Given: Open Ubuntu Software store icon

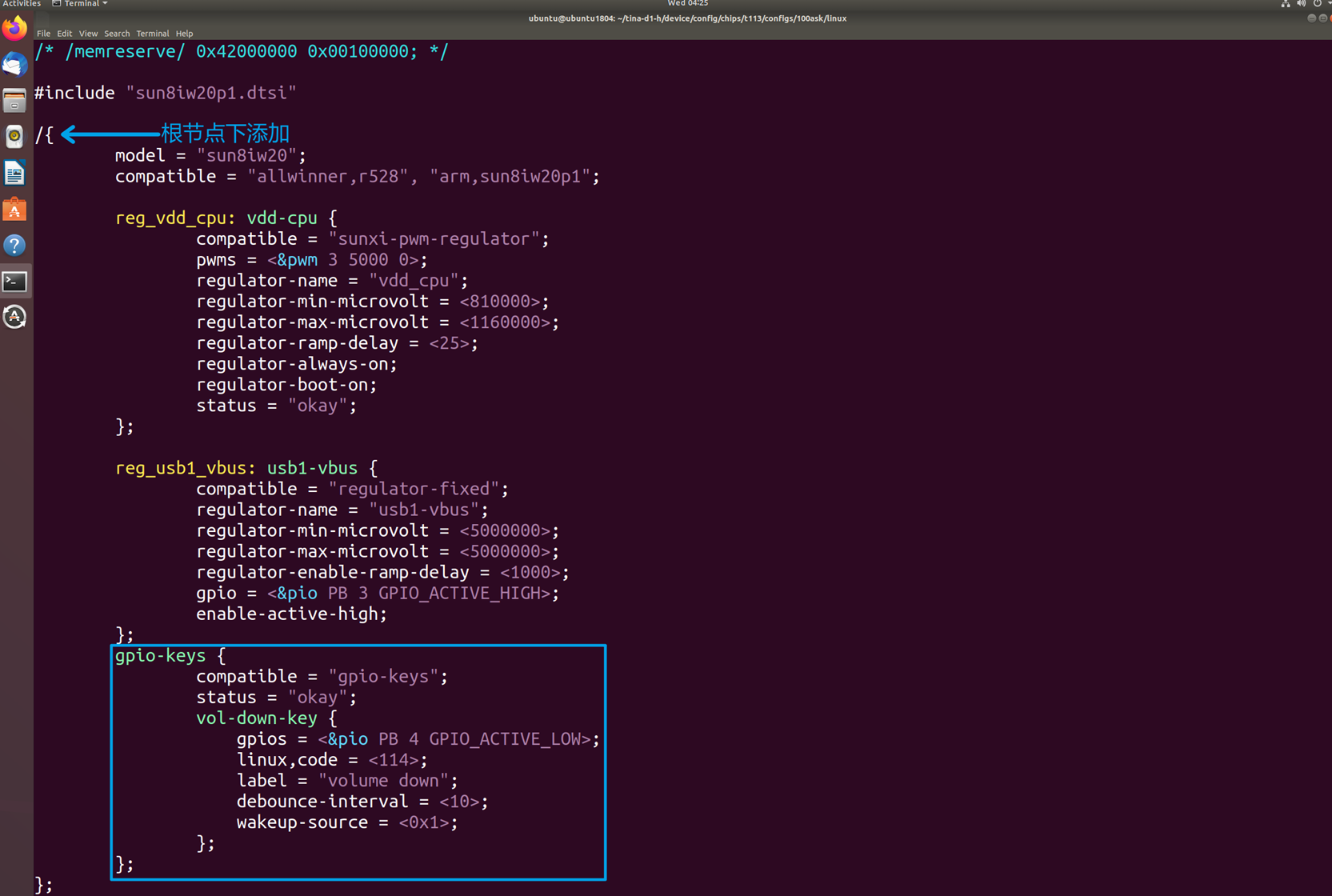Looking at the screenshot, I should [14, 210].
